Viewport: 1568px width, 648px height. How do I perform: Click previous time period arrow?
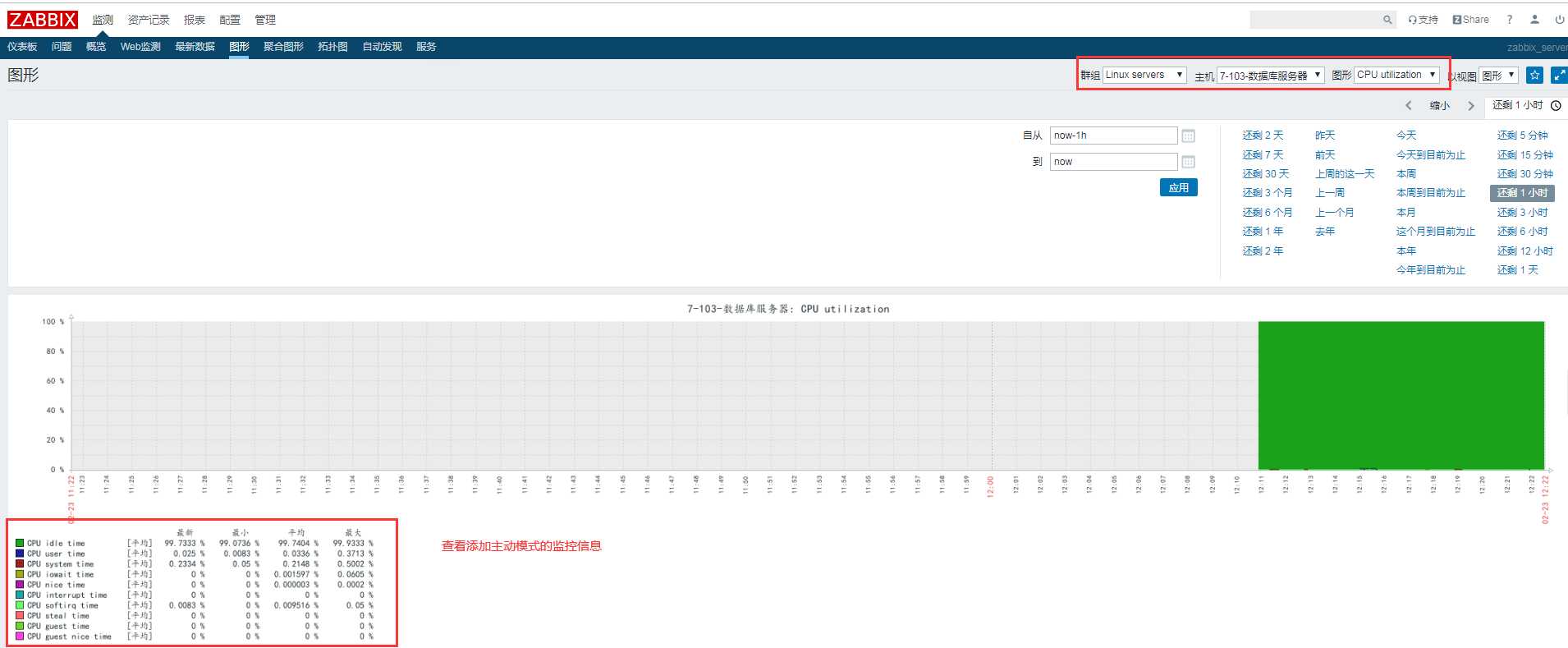[x=1409, y=105]
